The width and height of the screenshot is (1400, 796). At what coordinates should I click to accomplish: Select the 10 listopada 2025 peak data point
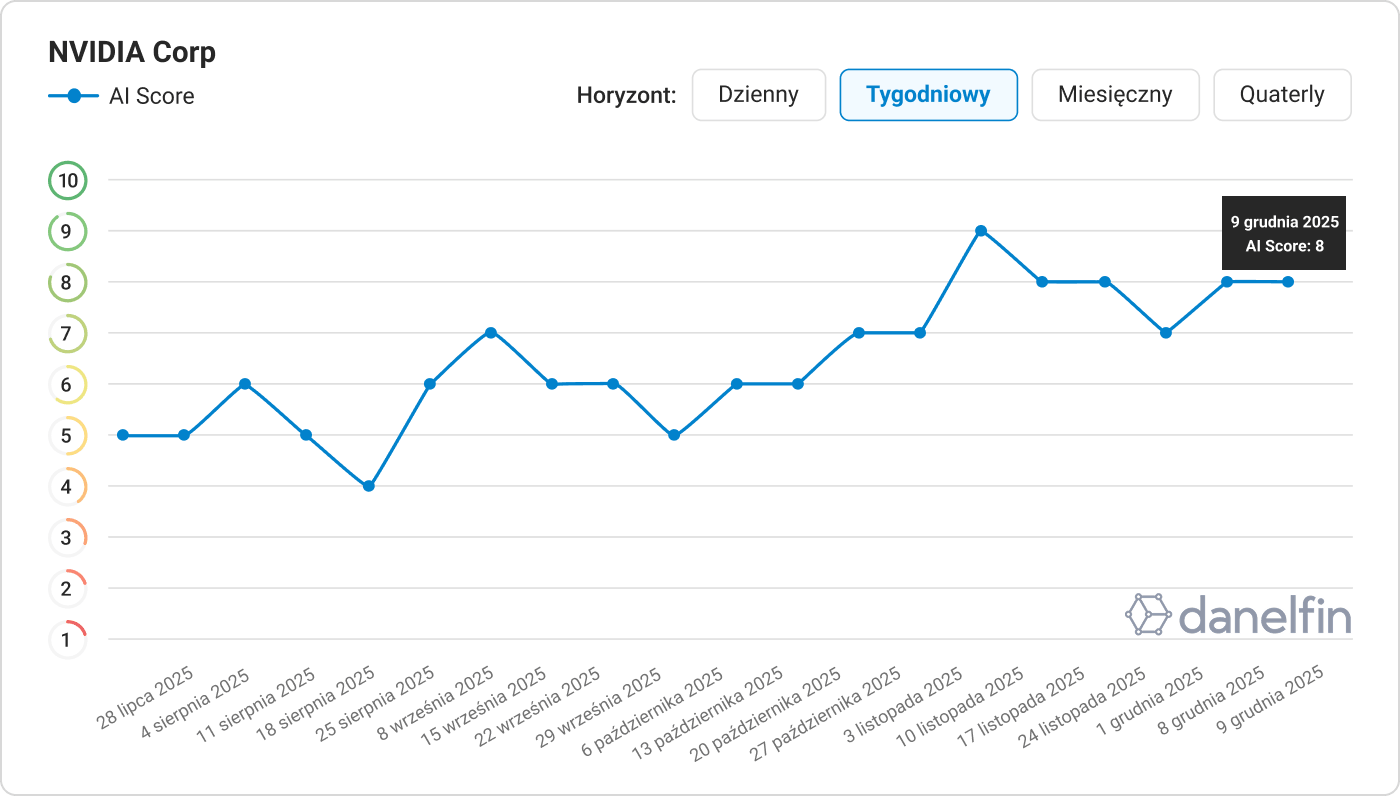point(981,231)
